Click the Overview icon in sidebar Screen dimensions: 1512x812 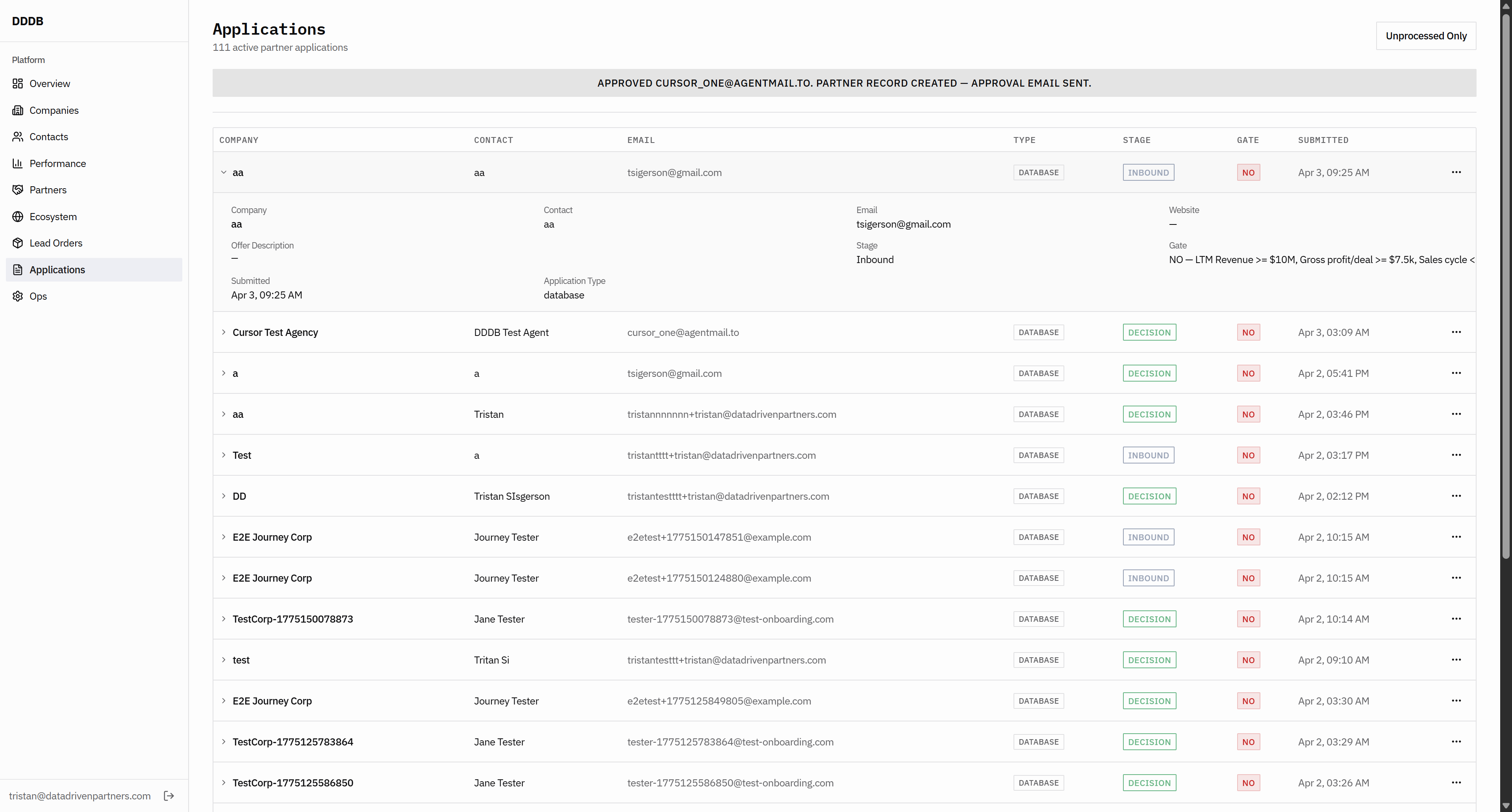18,83
